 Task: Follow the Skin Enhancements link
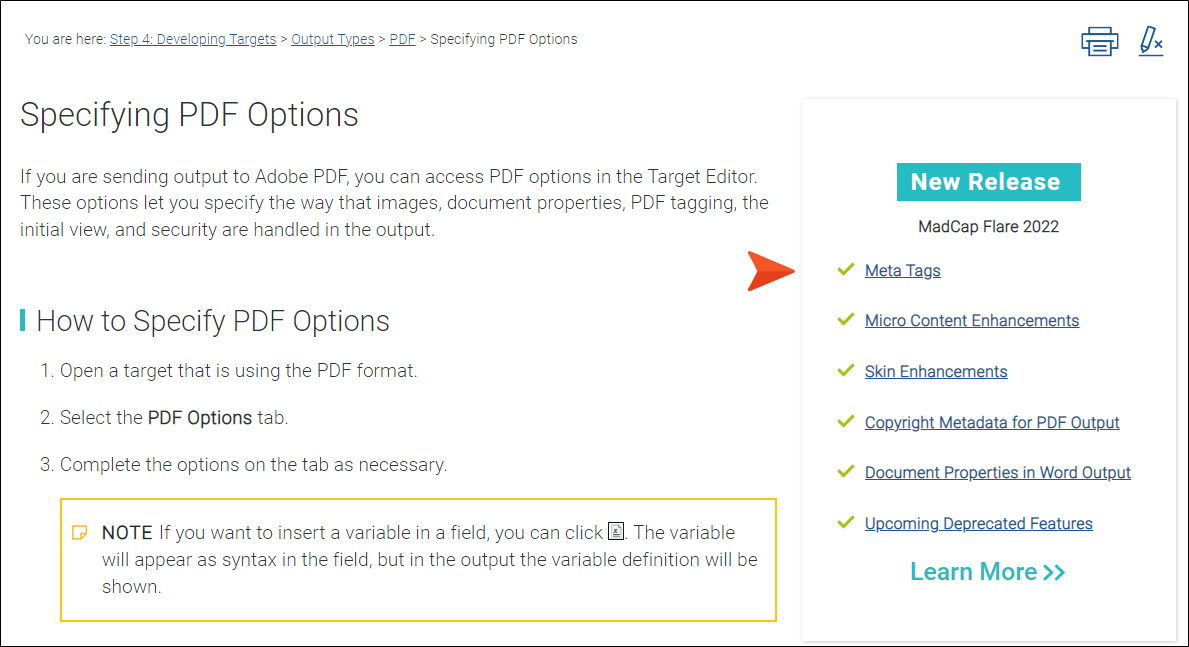(936, 372)
